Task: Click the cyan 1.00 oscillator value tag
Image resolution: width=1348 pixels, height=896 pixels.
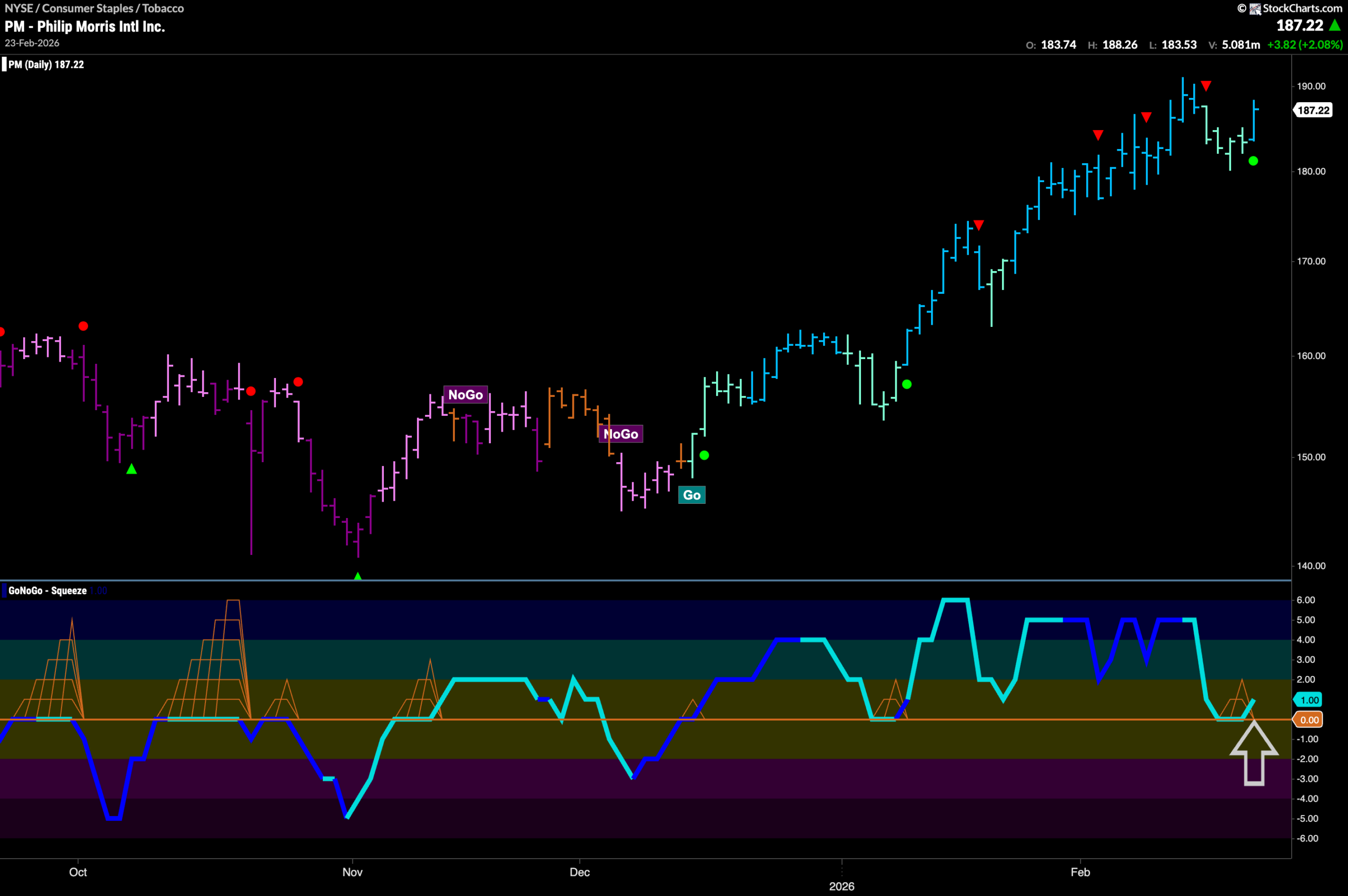Action: [1309, 700]
